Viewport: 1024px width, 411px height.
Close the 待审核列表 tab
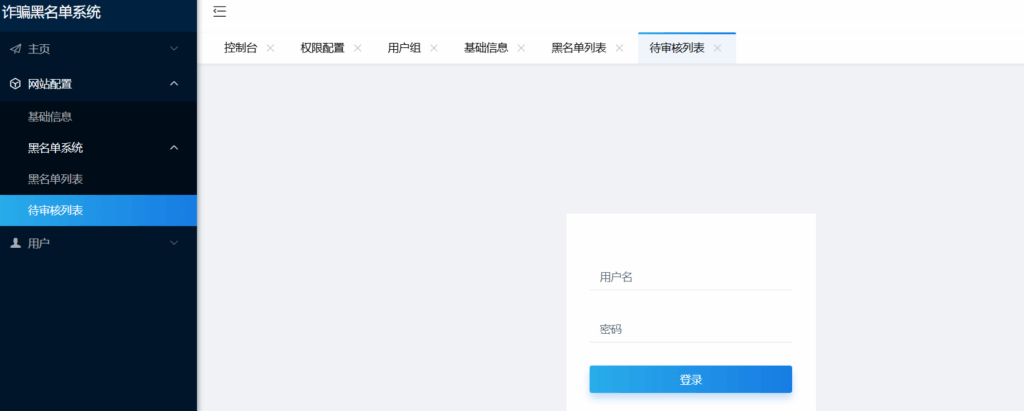point(717,48)
